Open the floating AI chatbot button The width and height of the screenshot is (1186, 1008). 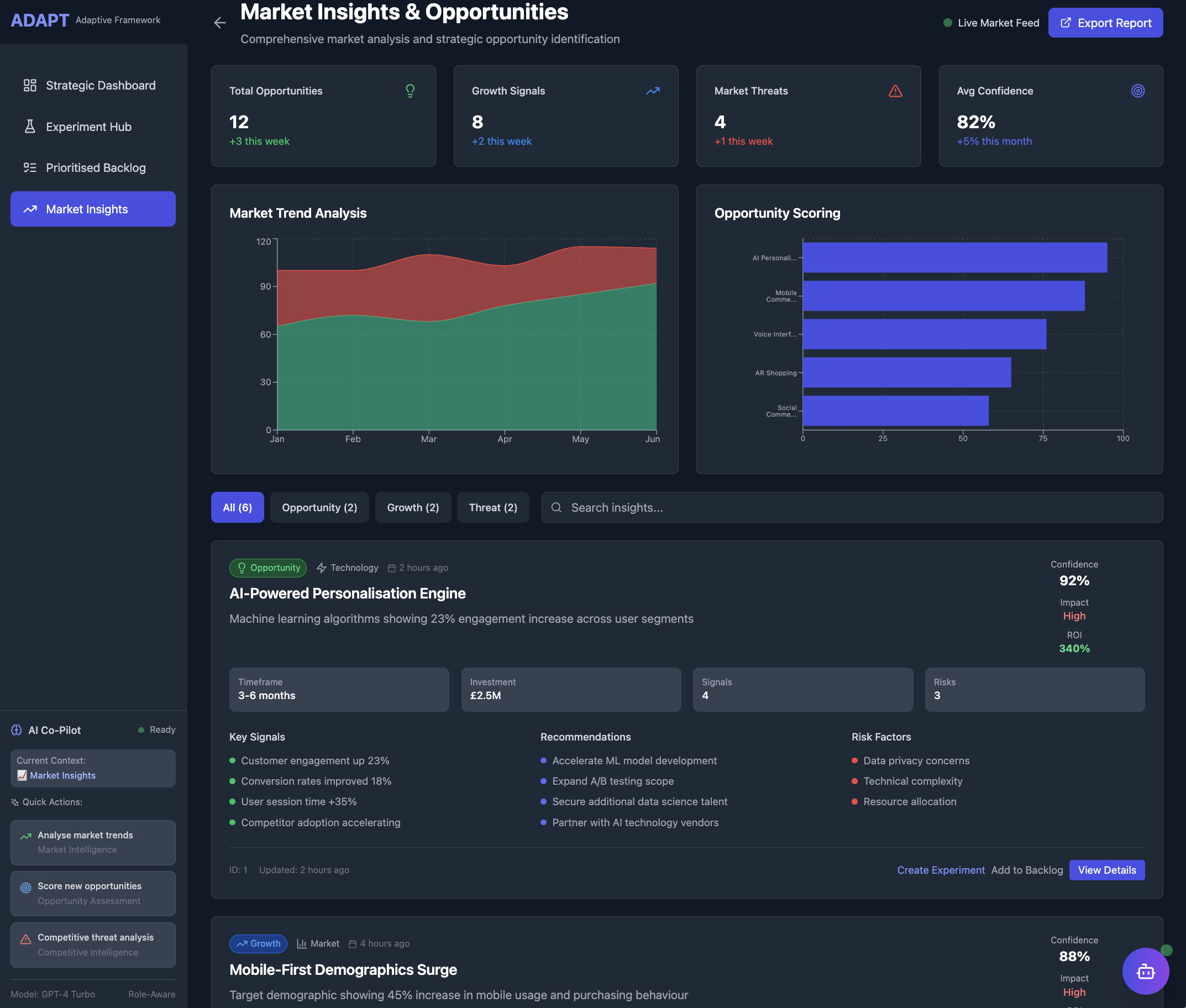coord(1145,971)
